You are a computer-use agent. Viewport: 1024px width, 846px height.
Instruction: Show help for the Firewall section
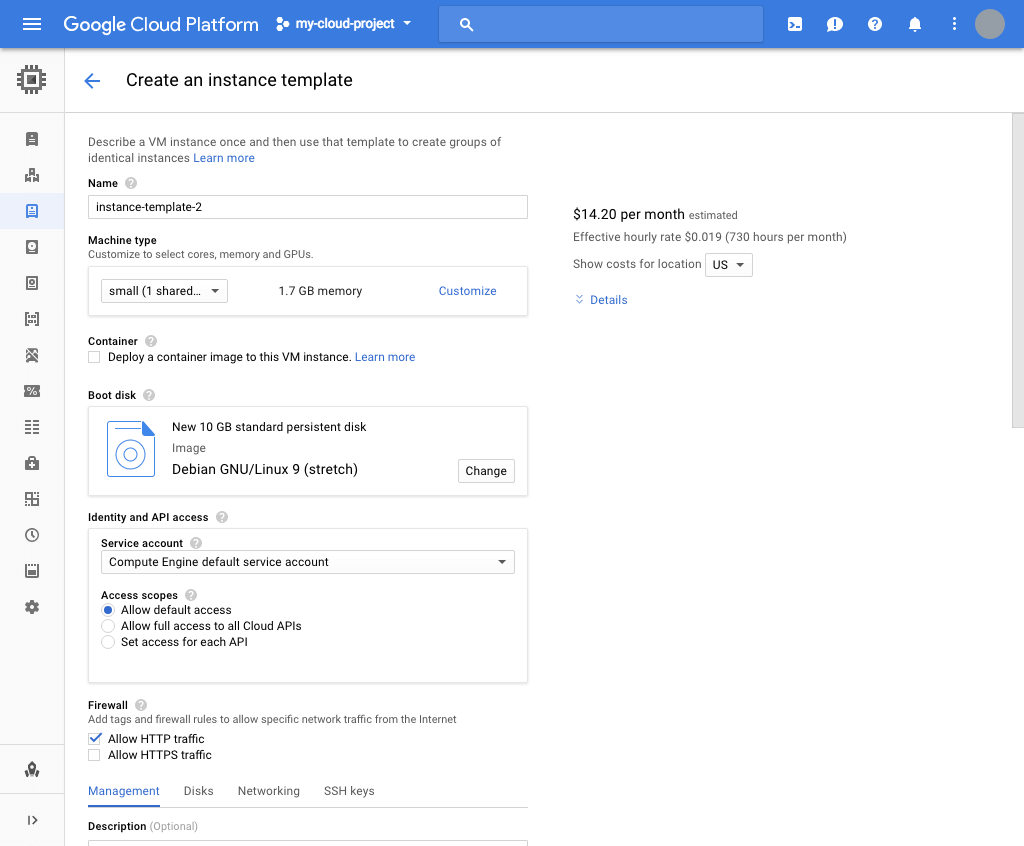coord(140,706)
